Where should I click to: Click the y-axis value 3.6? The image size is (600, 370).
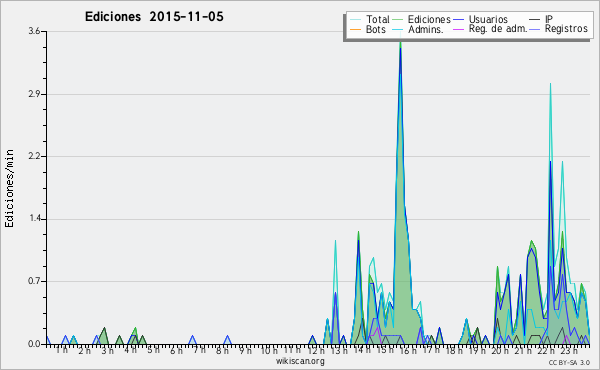pyautogui.click(x=34, y=31)
